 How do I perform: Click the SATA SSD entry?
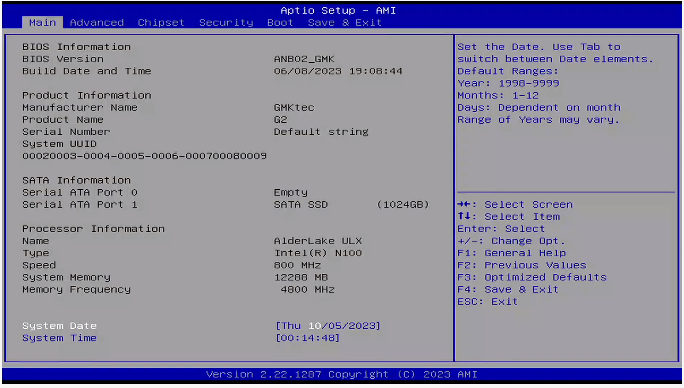pyautogui.click(x=301, y=205)
